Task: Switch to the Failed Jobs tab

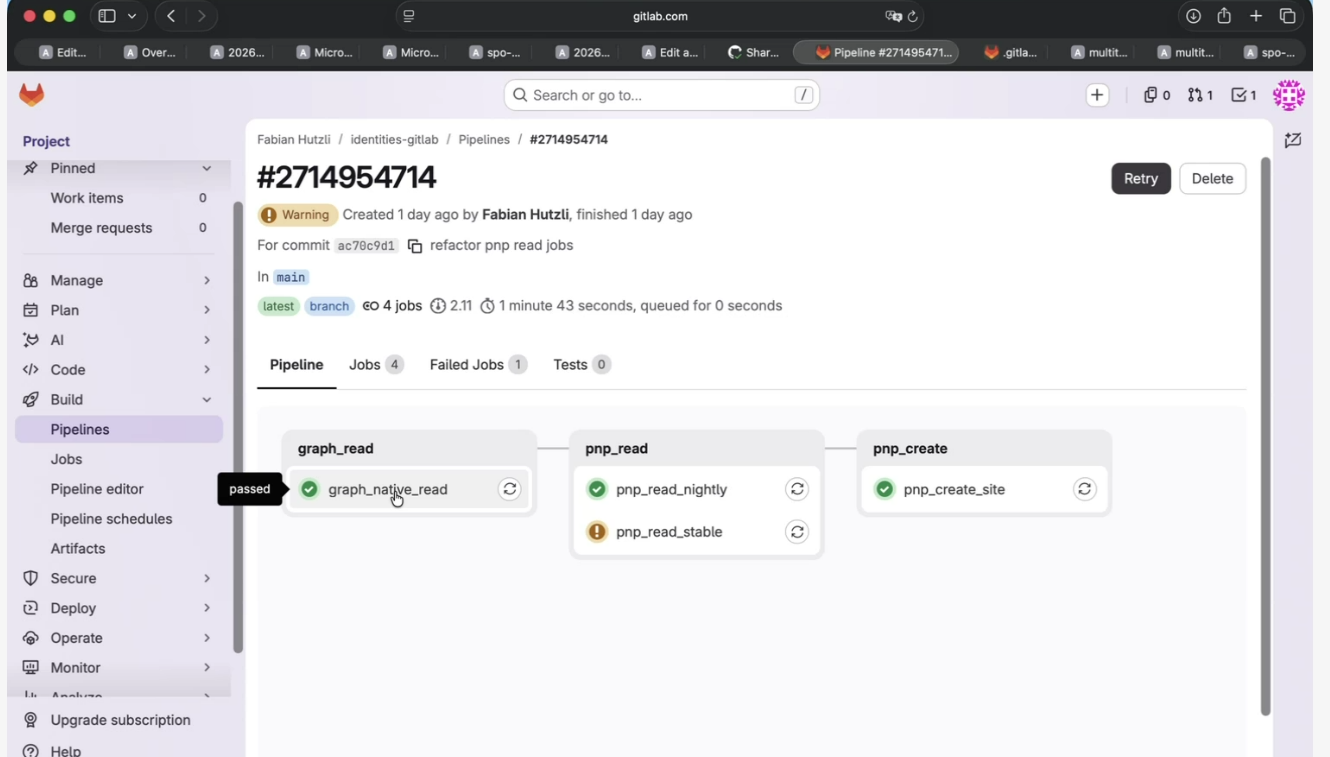Action: (x=478, y=365)
